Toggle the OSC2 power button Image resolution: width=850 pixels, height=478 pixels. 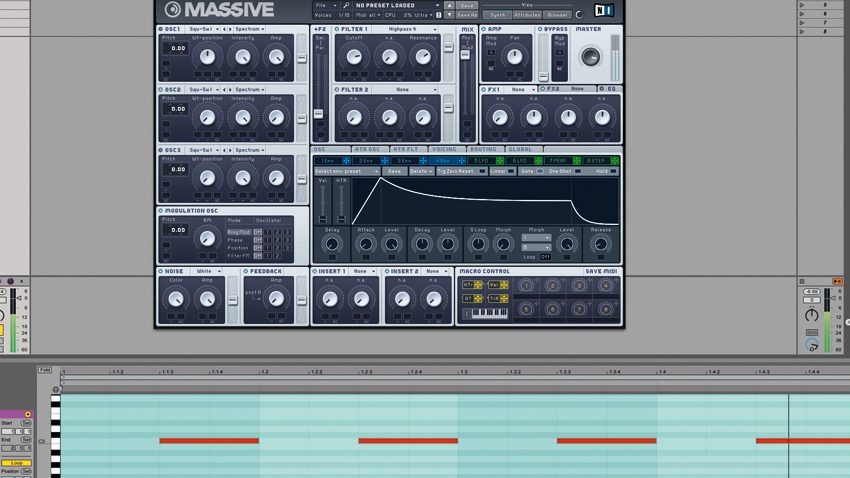click(x=160, y=89)
